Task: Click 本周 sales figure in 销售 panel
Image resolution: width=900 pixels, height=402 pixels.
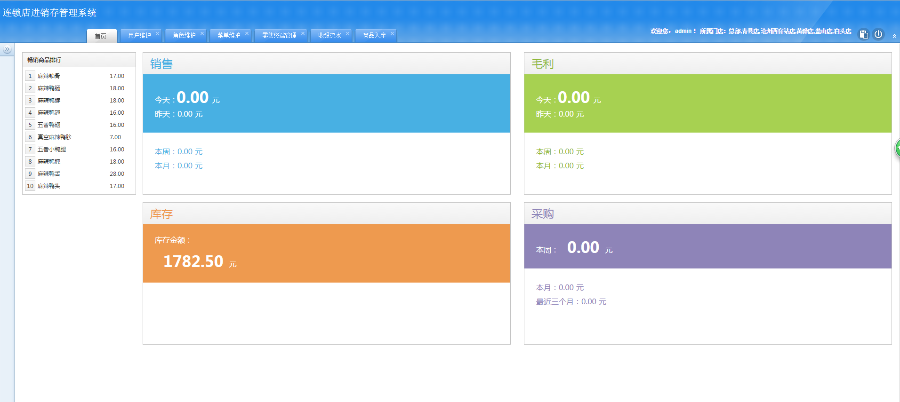Action: click(x=190, y=152)
